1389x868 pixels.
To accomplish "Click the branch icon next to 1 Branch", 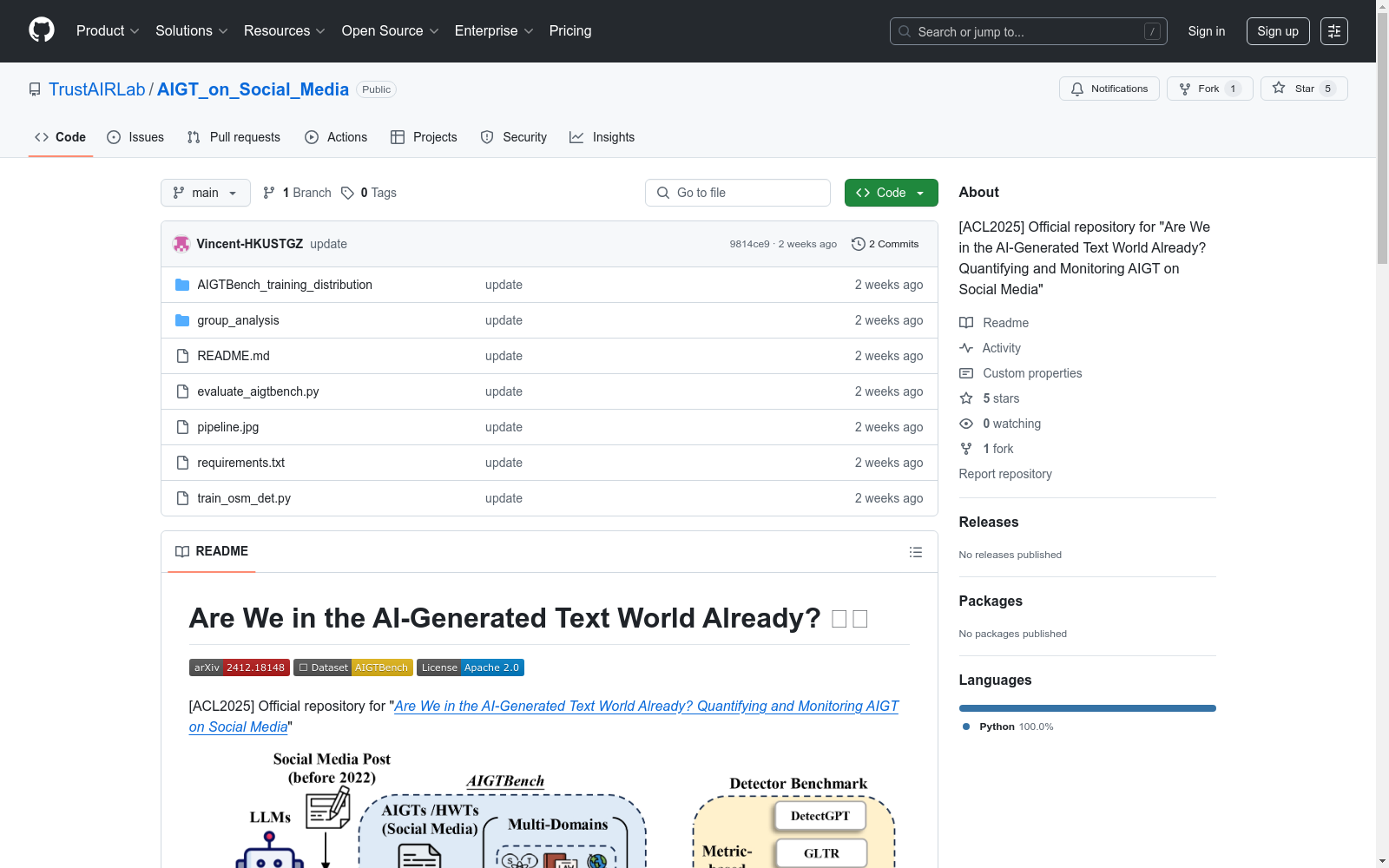I will click(269, 193).
